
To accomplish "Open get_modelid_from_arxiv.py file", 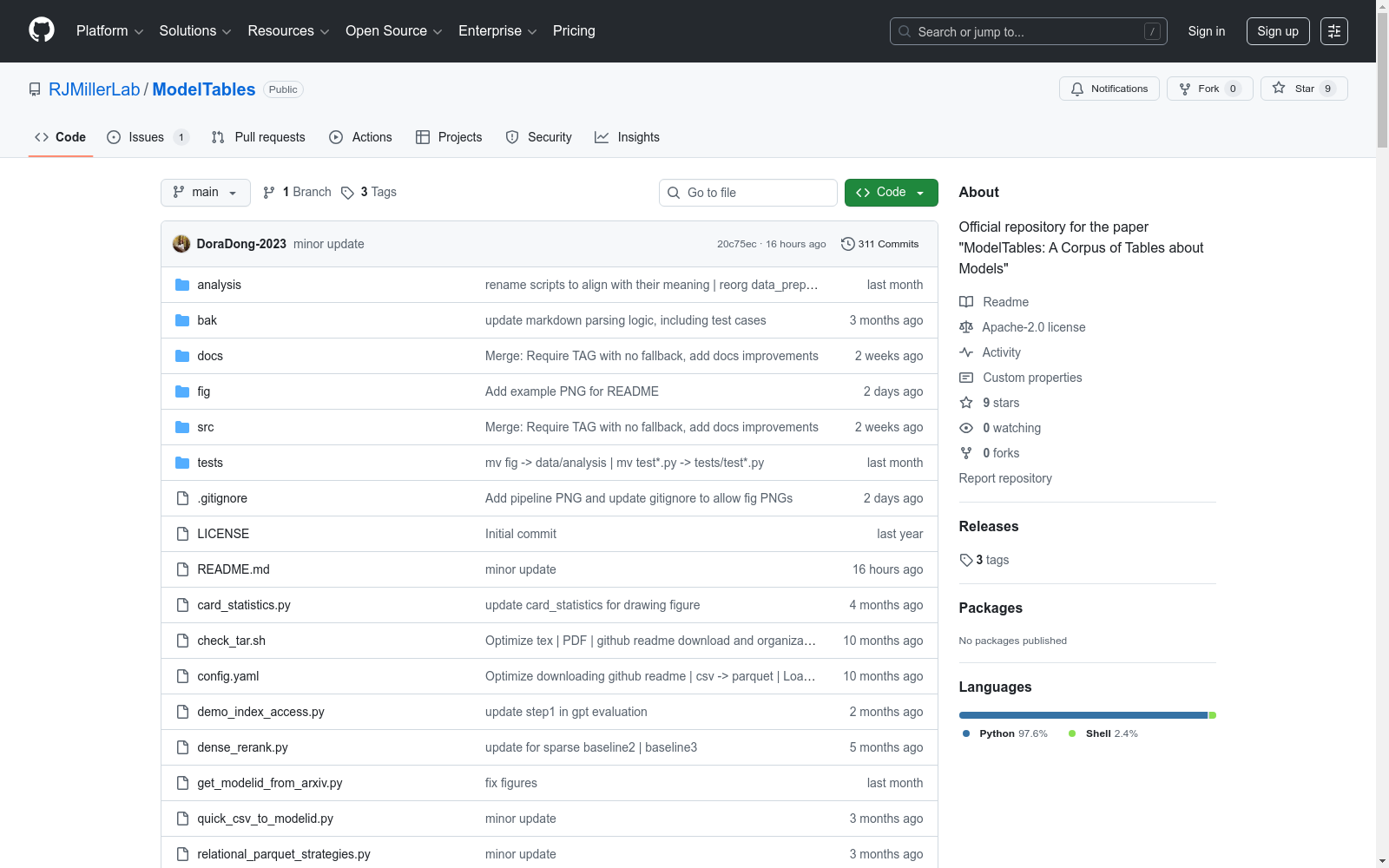I will point(270,783).
